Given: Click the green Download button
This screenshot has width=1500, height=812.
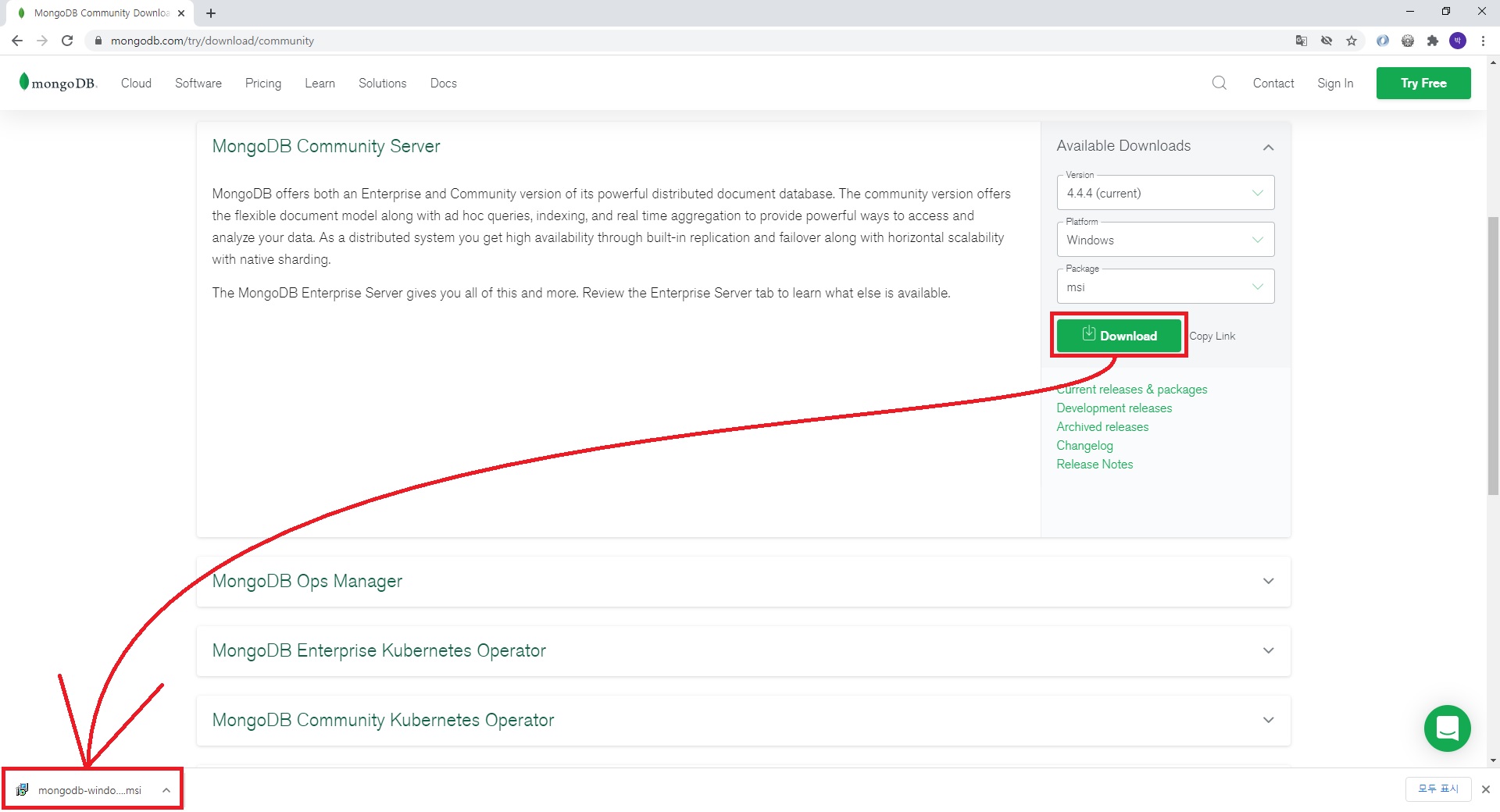Looking at the screenshot, I should coord(1119,336).
